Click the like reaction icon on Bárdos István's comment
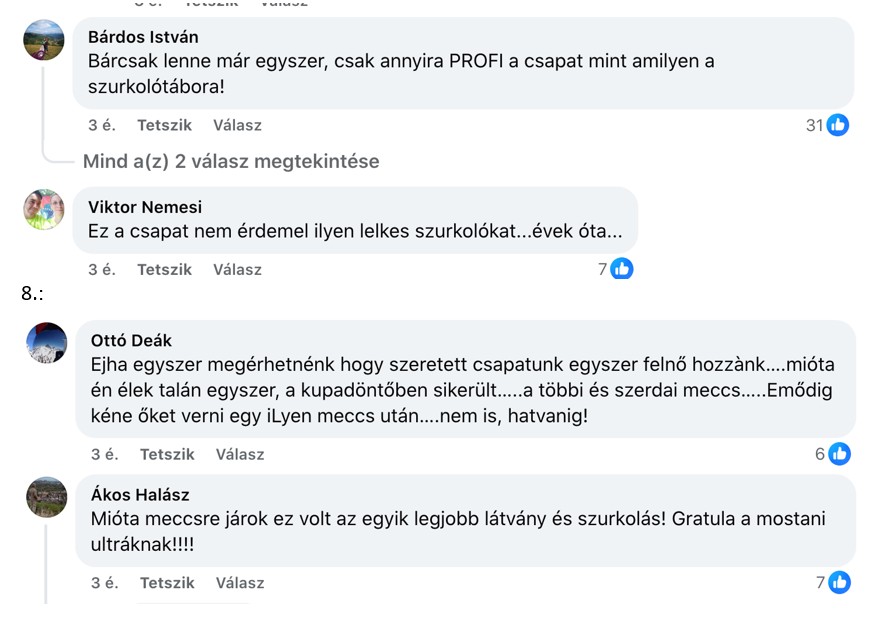 coord(837,125)
